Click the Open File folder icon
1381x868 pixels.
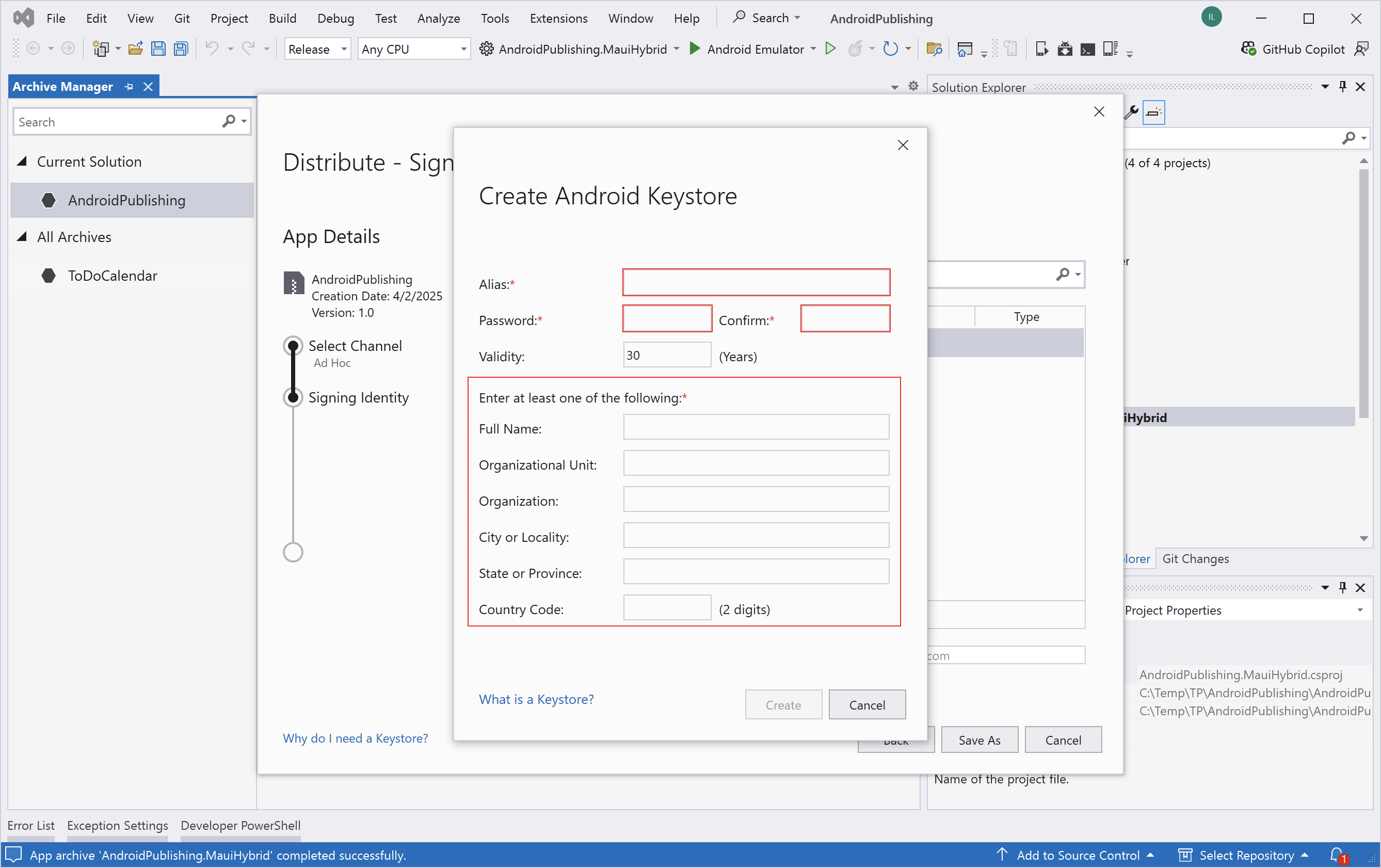coord(135,49)
